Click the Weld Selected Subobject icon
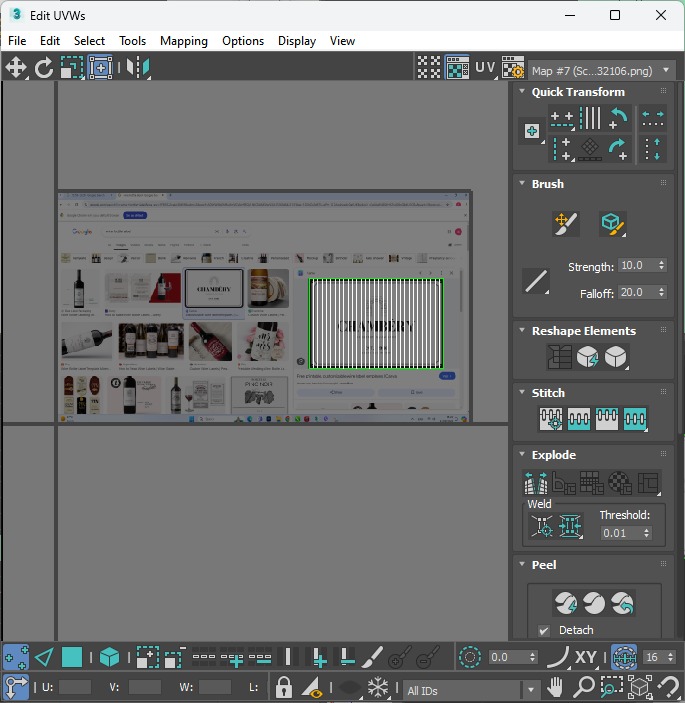Screen dimensions: 685x703 click(570, 525)
